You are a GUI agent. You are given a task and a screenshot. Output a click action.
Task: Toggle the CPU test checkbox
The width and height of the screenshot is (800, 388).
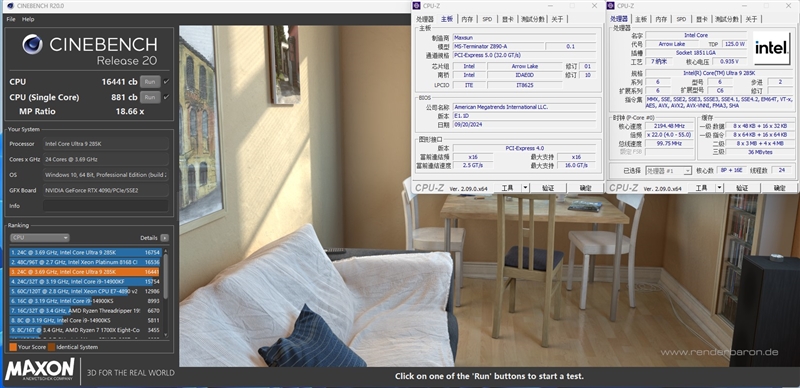(x=166, y=82)
